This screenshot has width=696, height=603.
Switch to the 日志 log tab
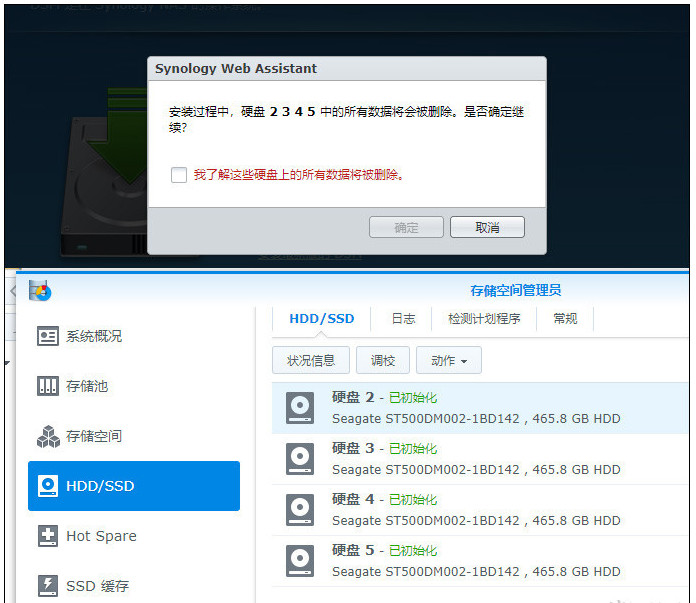(x=403, y=318)
